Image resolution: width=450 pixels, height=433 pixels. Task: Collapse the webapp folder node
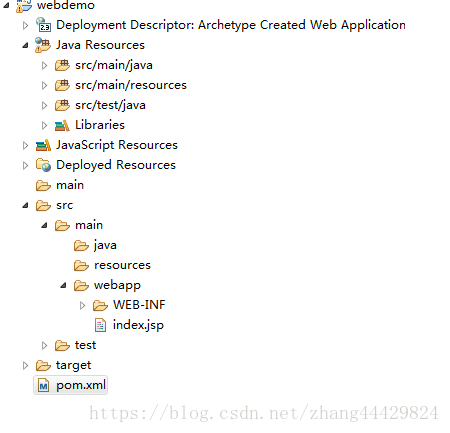(x=63, y=285)
